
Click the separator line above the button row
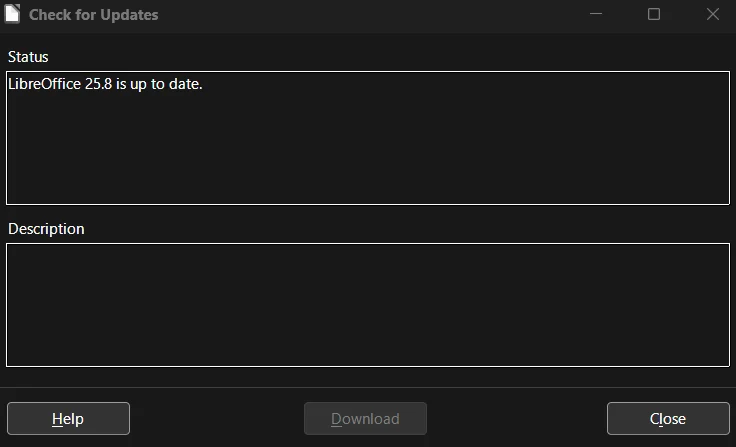click(x=368, y=387)
